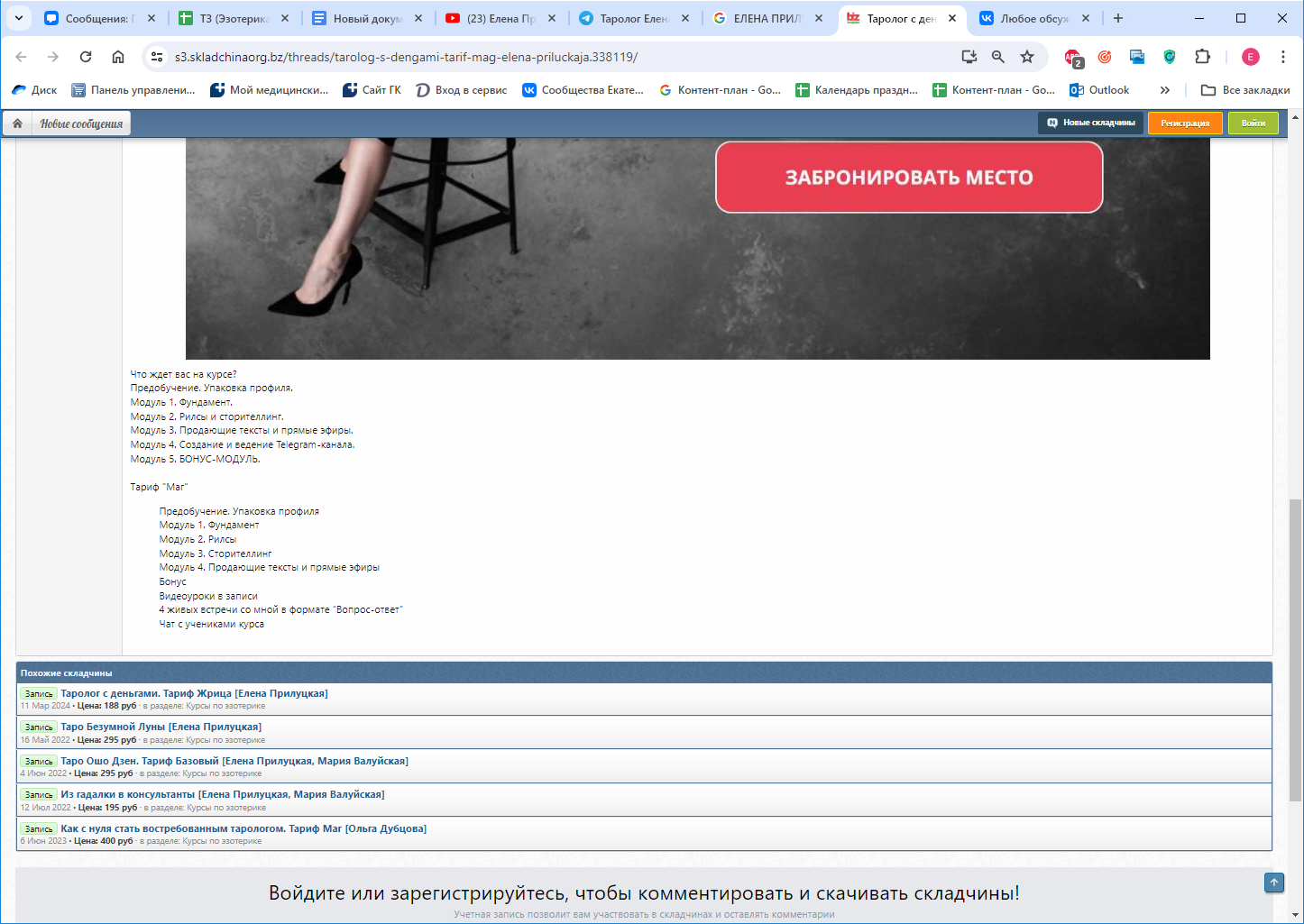The image size is (1304, 924).
Task: Bookmark this page with the star icon
Action: pos(1027,57)
